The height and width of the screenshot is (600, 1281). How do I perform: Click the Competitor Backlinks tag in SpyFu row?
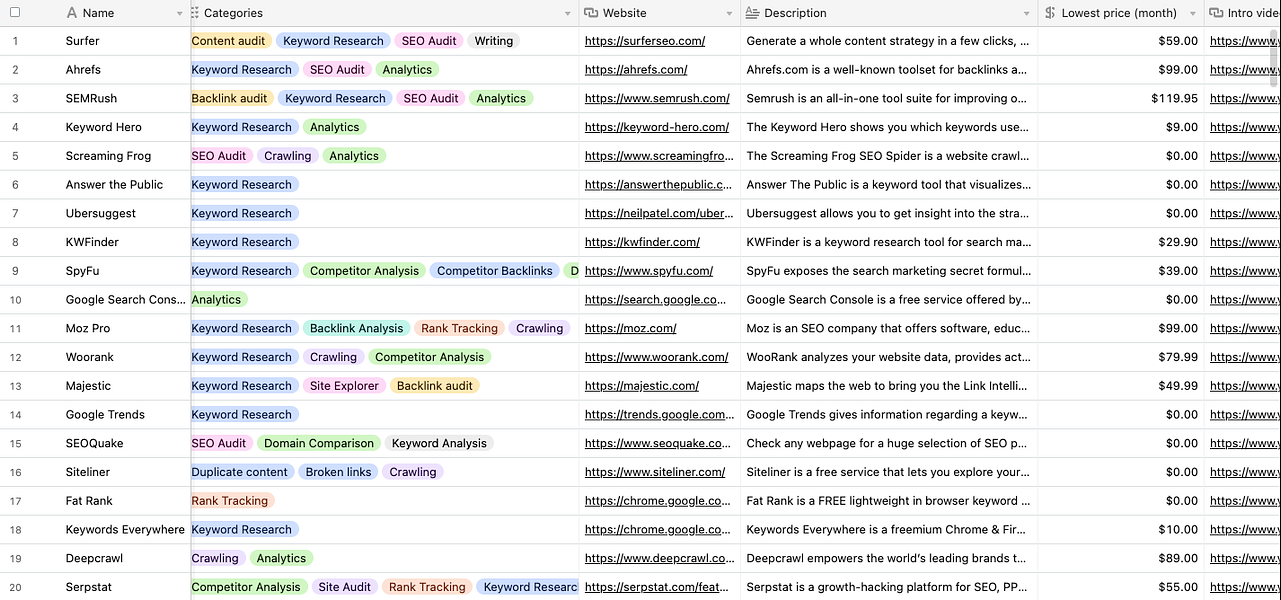[x=495, y=271]
